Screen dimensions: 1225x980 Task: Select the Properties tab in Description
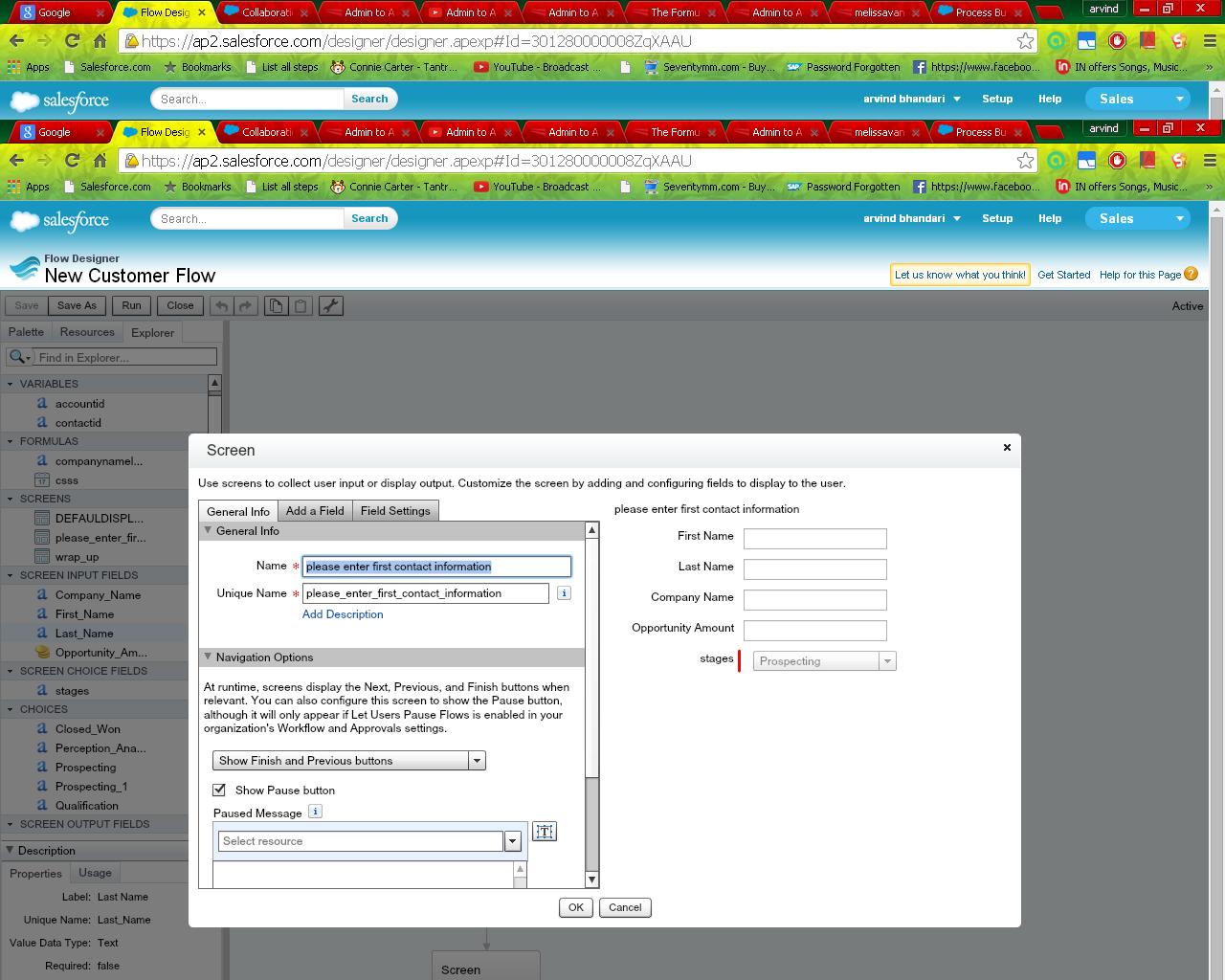point(35,873)
